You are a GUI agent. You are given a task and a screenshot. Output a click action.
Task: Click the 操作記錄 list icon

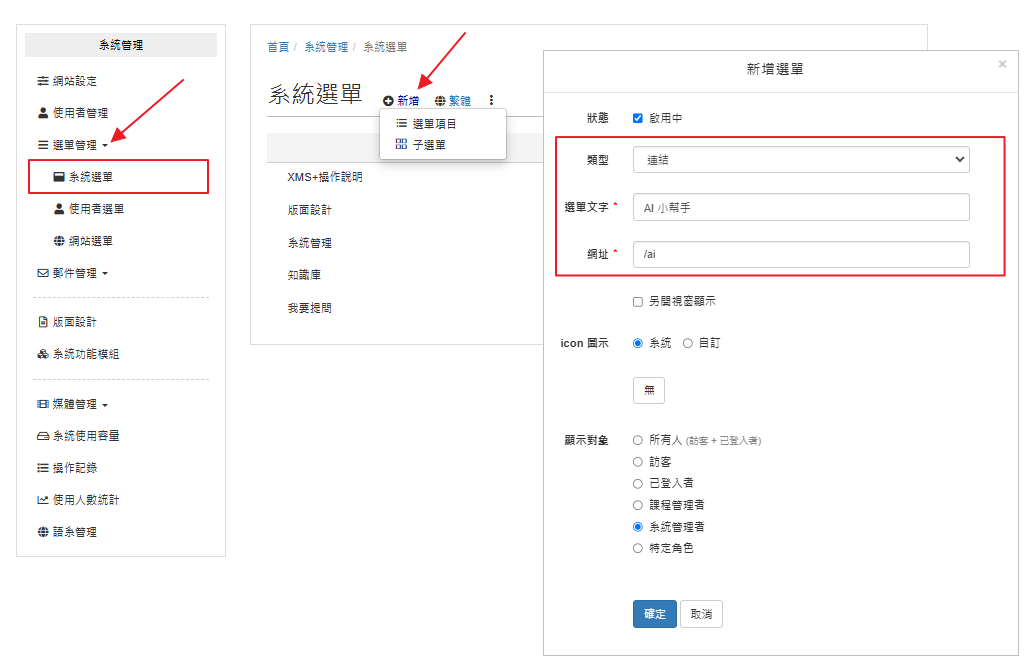click(43, 468)
